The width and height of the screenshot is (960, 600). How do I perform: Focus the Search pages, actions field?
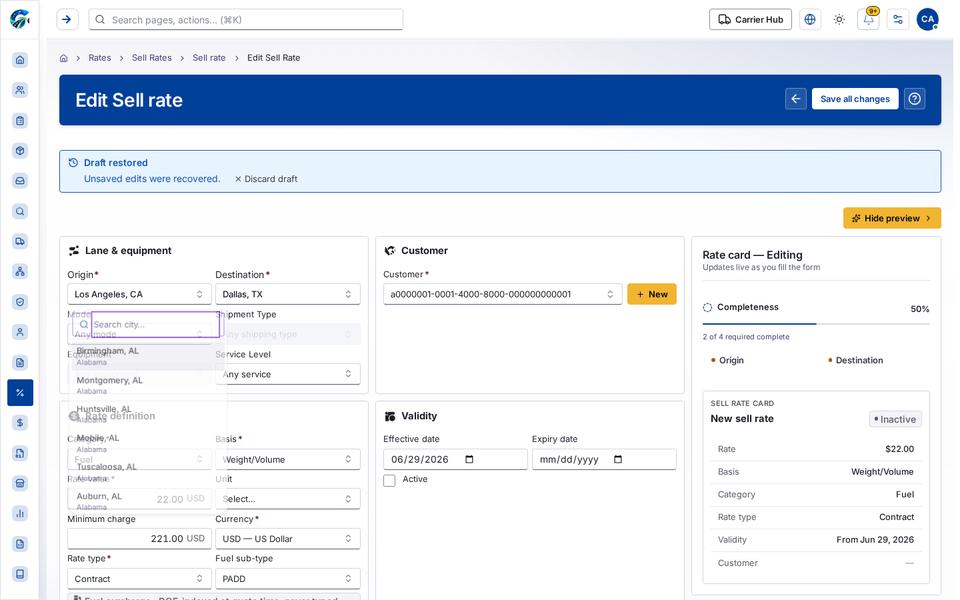(x=246, y=20)
